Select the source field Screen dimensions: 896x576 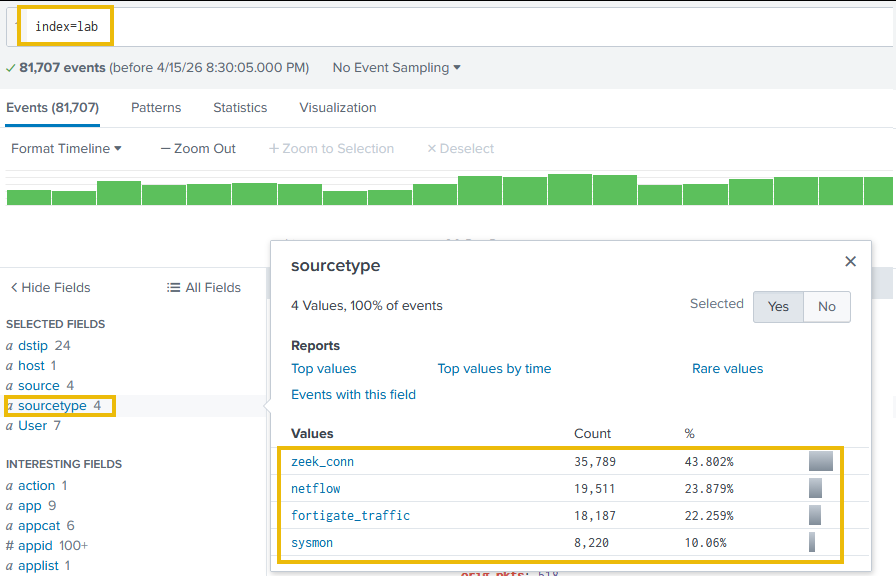point(39,386)
